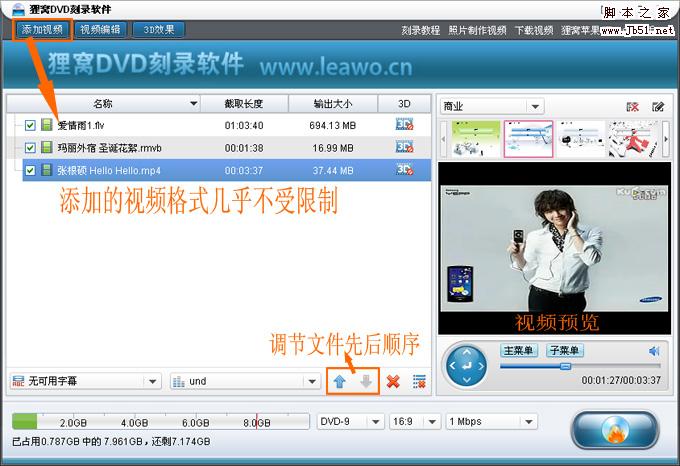Sort by the 名称 column header
Viewport: 680px width, 466px height.
coord(103,104)
